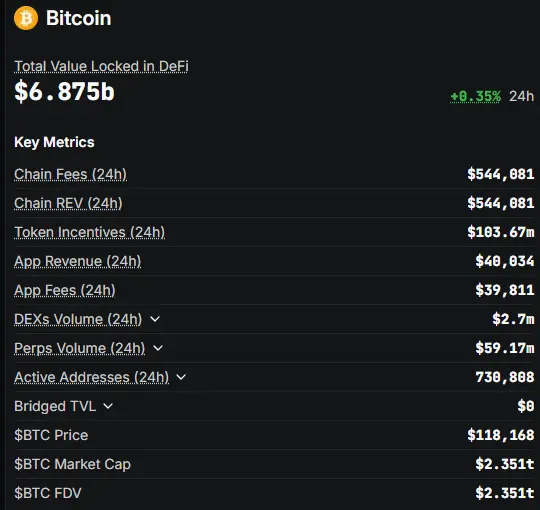Screen dimensions: 540x510
Task: Select the Token Incentives (24h) label
Action: click(90, 232)
